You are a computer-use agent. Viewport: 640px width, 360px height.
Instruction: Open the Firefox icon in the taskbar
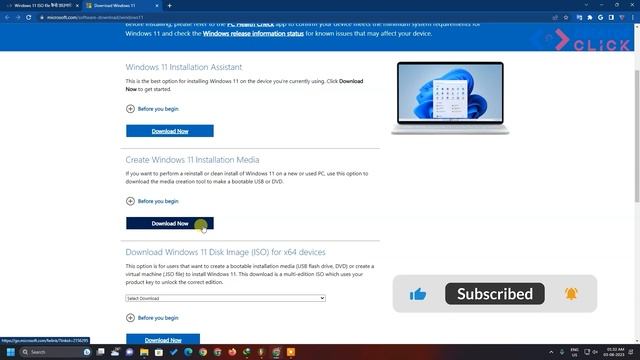(x=232, y=352)
